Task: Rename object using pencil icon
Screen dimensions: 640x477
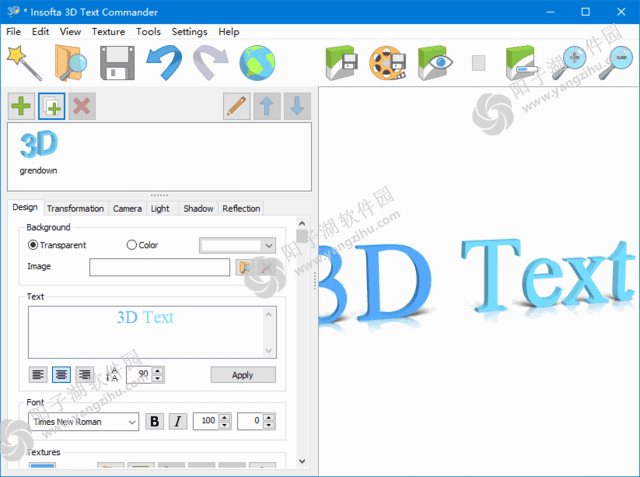Action: point(237,106)
